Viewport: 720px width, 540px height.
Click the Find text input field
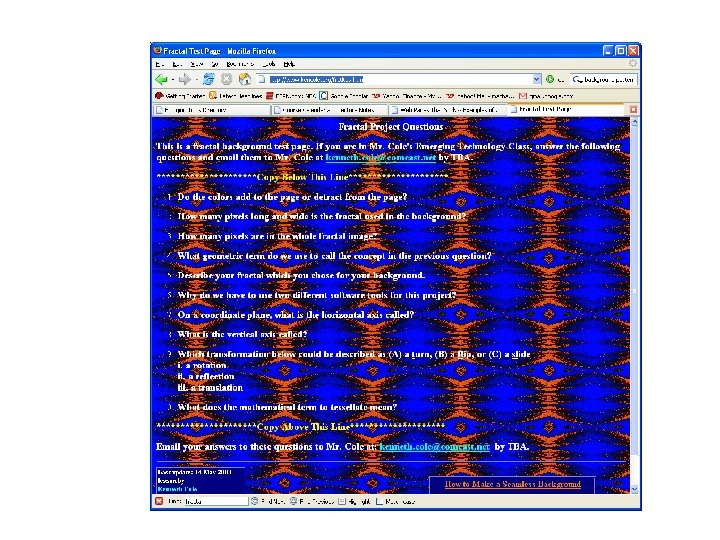pyautogui.click(x=216, y=501)
